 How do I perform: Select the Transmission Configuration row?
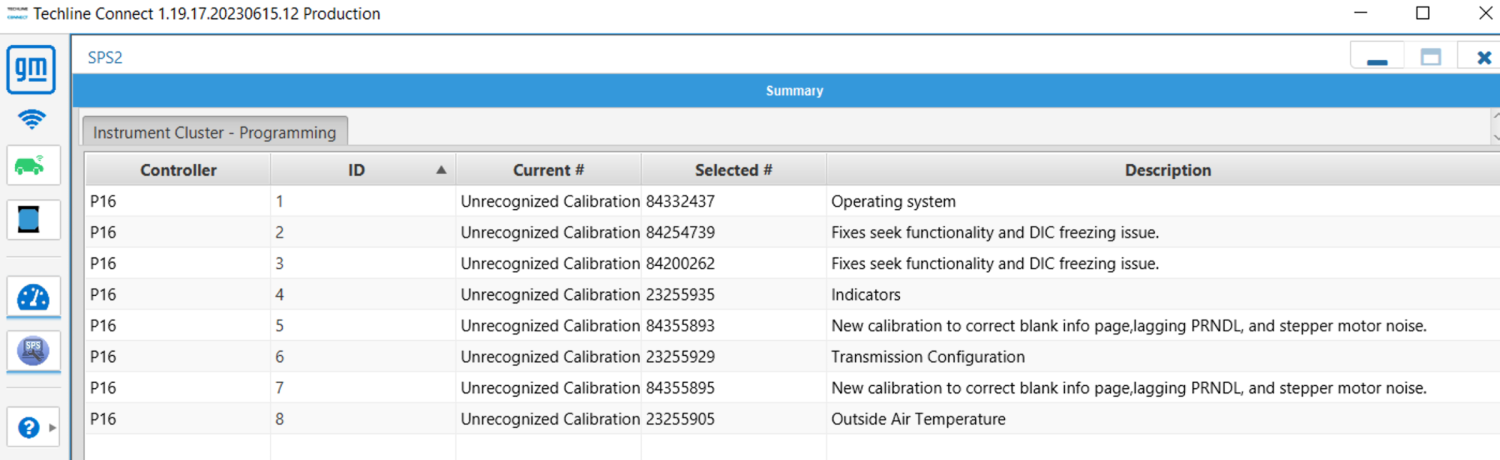(x=792, y=357)
